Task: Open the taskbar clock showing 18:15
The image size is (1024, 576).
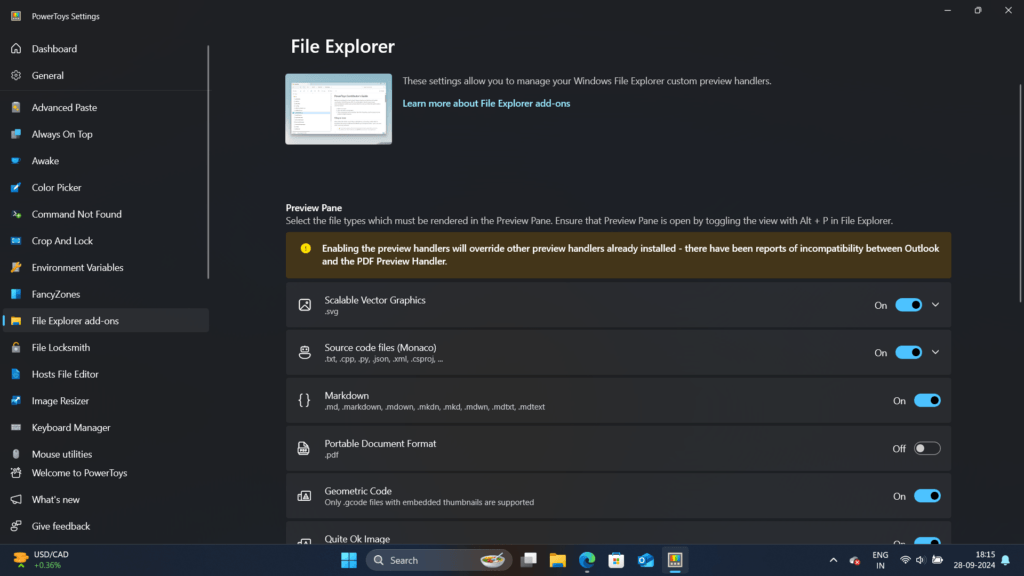Action: [974, 560]
